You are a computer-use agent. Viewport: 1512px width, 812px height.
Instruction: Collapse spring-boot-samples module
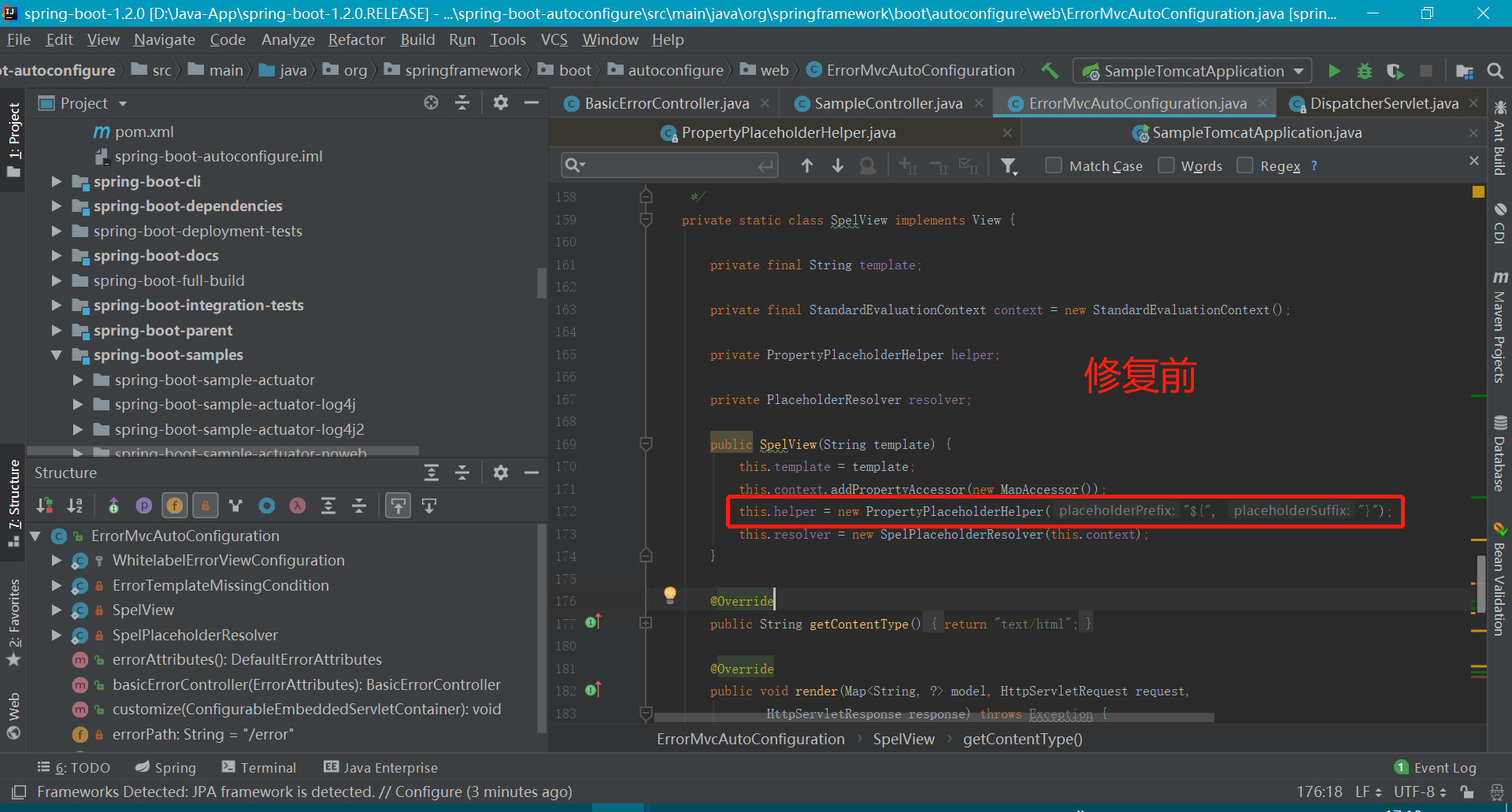(57, 355)
